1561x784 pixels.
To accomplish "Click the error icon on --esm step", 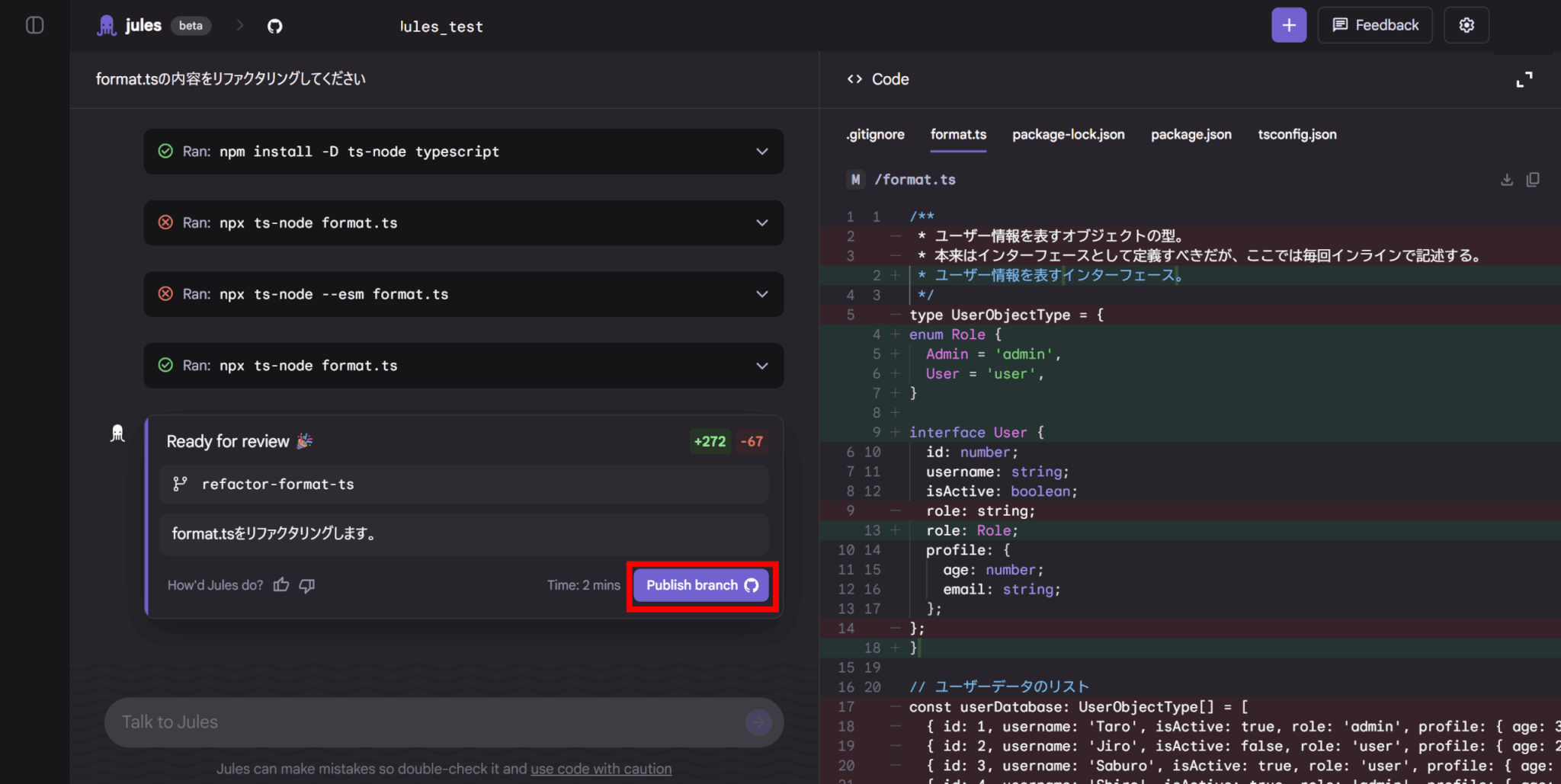I will [165, 294].
